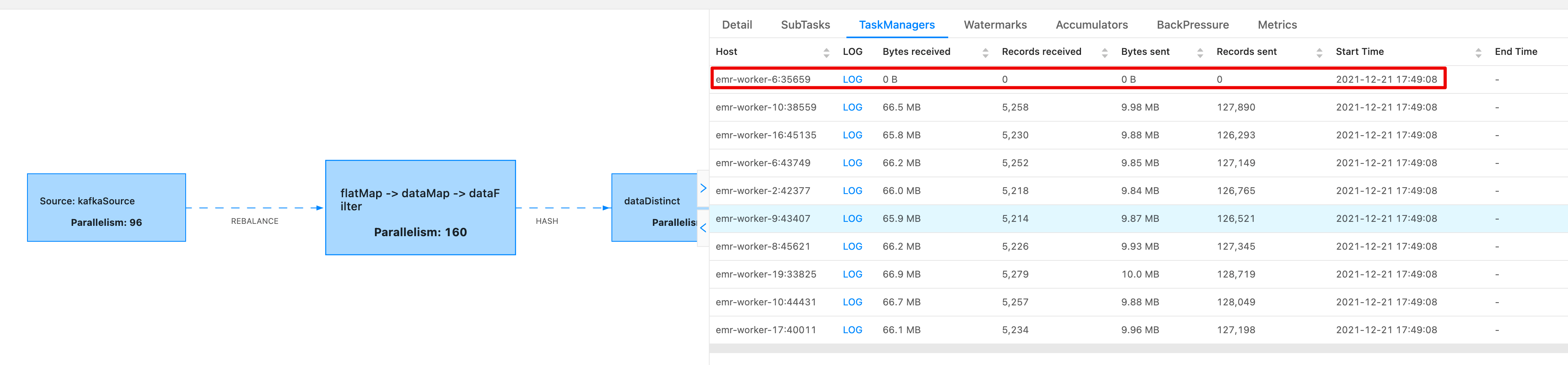Sort by Bytes received column
Image resolution: width=1568 pixels, height=365 pixels.
click(986, 52)
